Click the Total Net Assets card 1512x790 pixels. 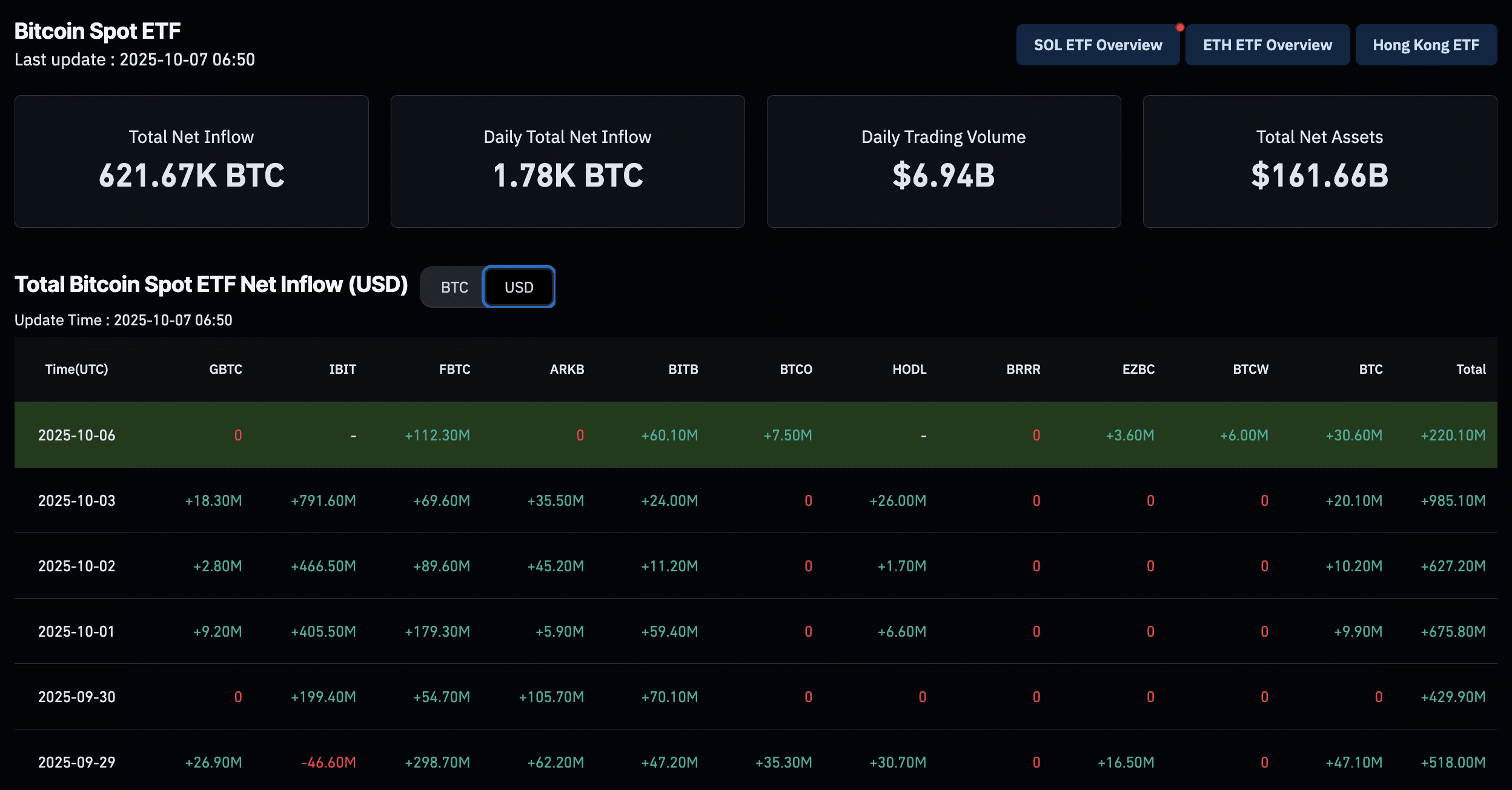coord(1320,161)
